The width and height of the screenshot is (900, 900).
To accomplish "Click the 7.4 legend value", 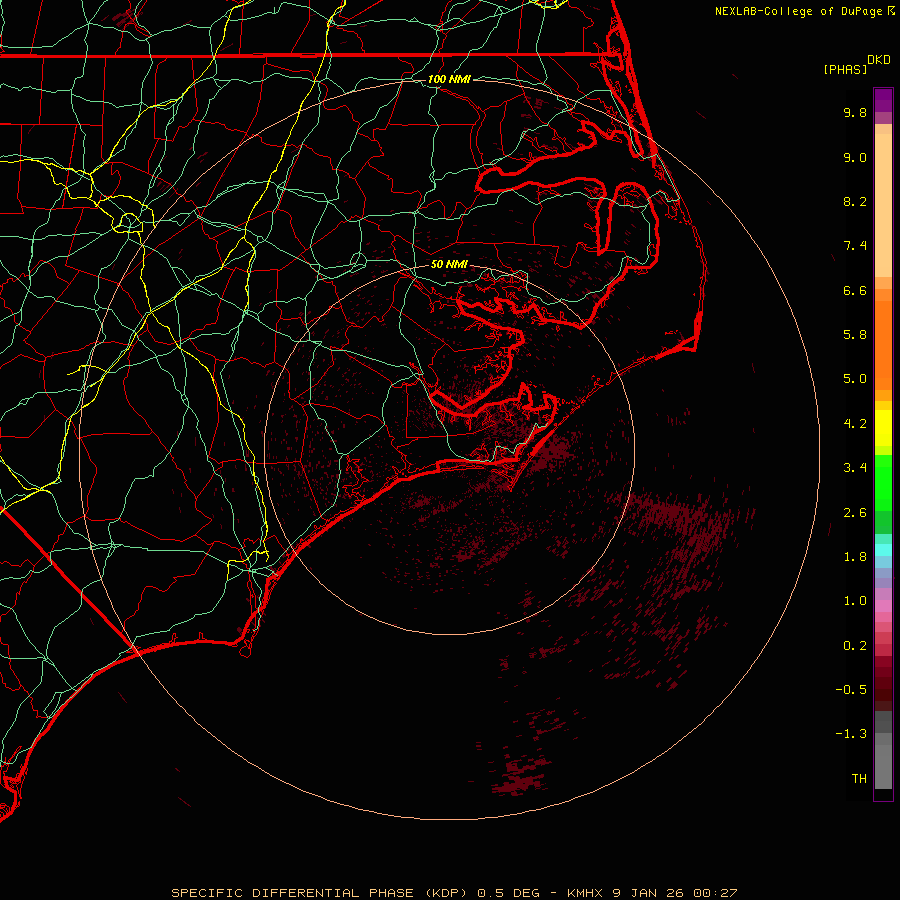I will (855, 246).
